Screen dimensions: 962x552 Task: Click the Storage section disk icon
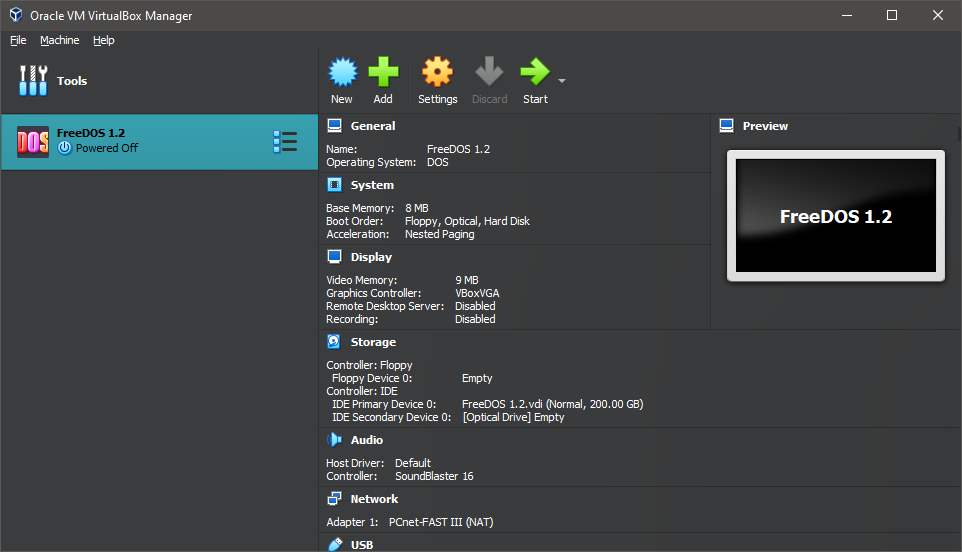click(334, 342)
